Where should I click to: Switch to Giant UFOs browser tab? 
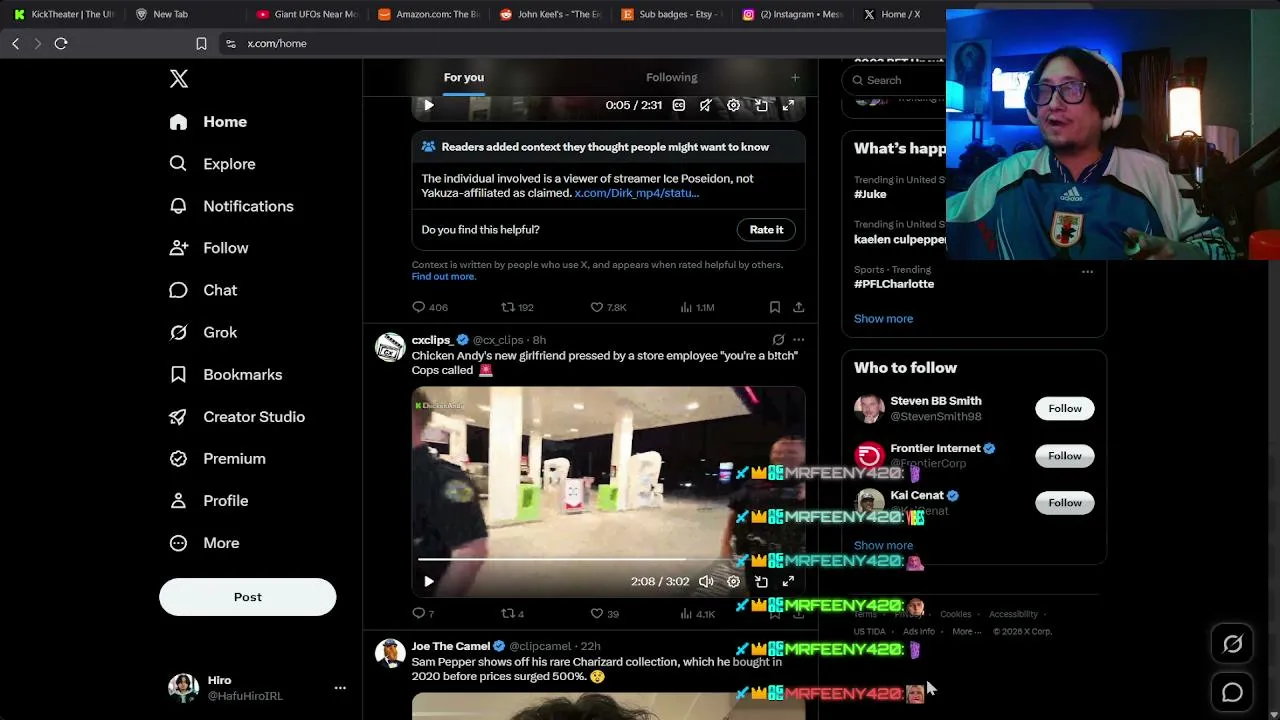[307, 14]
